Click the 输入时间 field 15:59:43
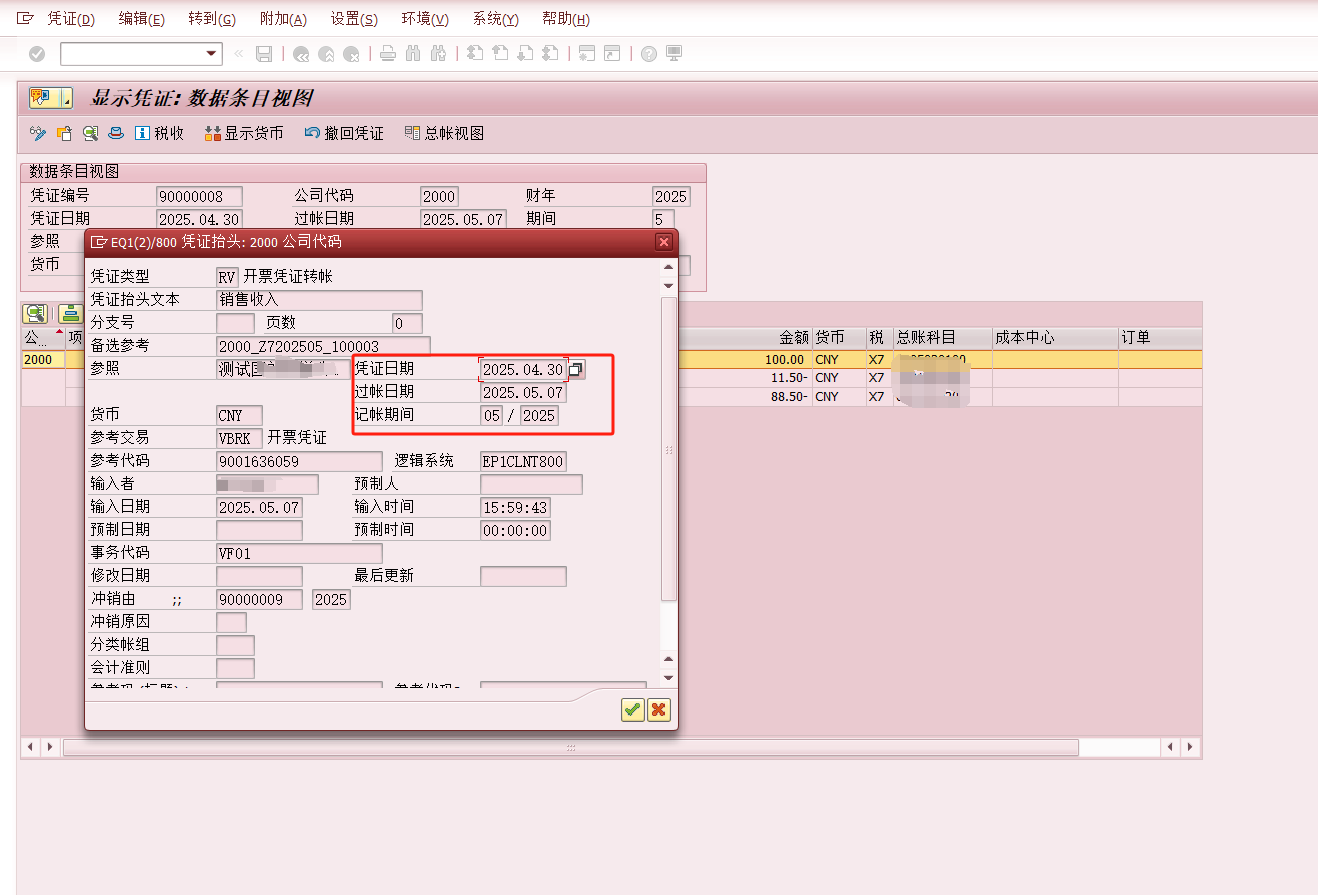This screenshot has width=1318, height=895. tap(515, 507)
